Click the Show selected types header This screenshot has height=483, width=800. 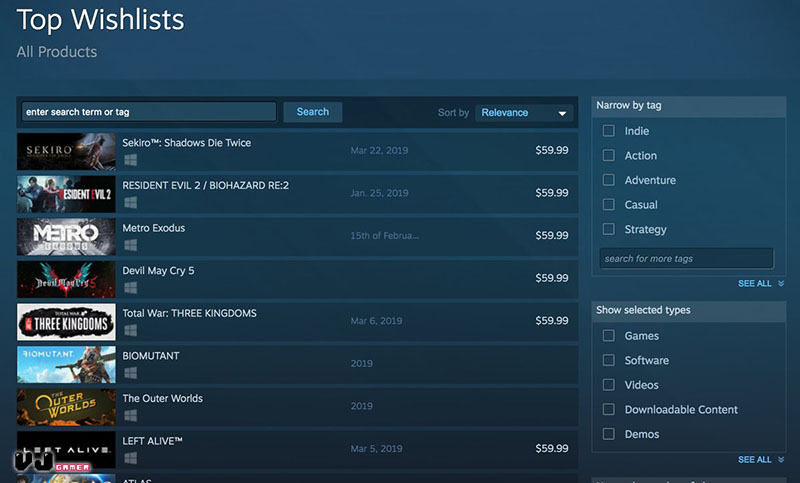point(689,310)
